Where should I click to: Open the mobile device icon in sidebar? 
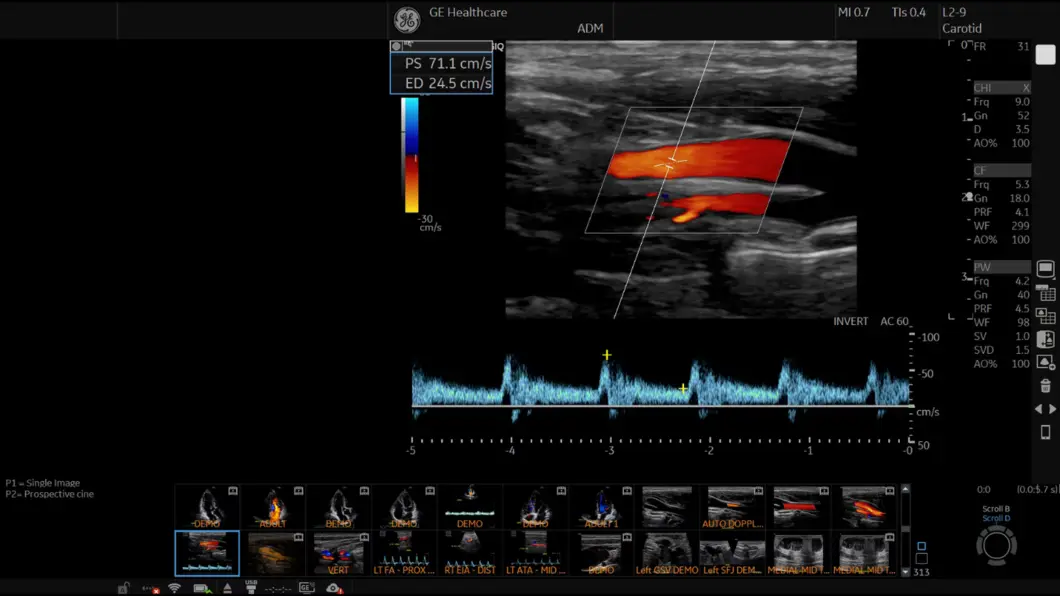[1045, 432]
